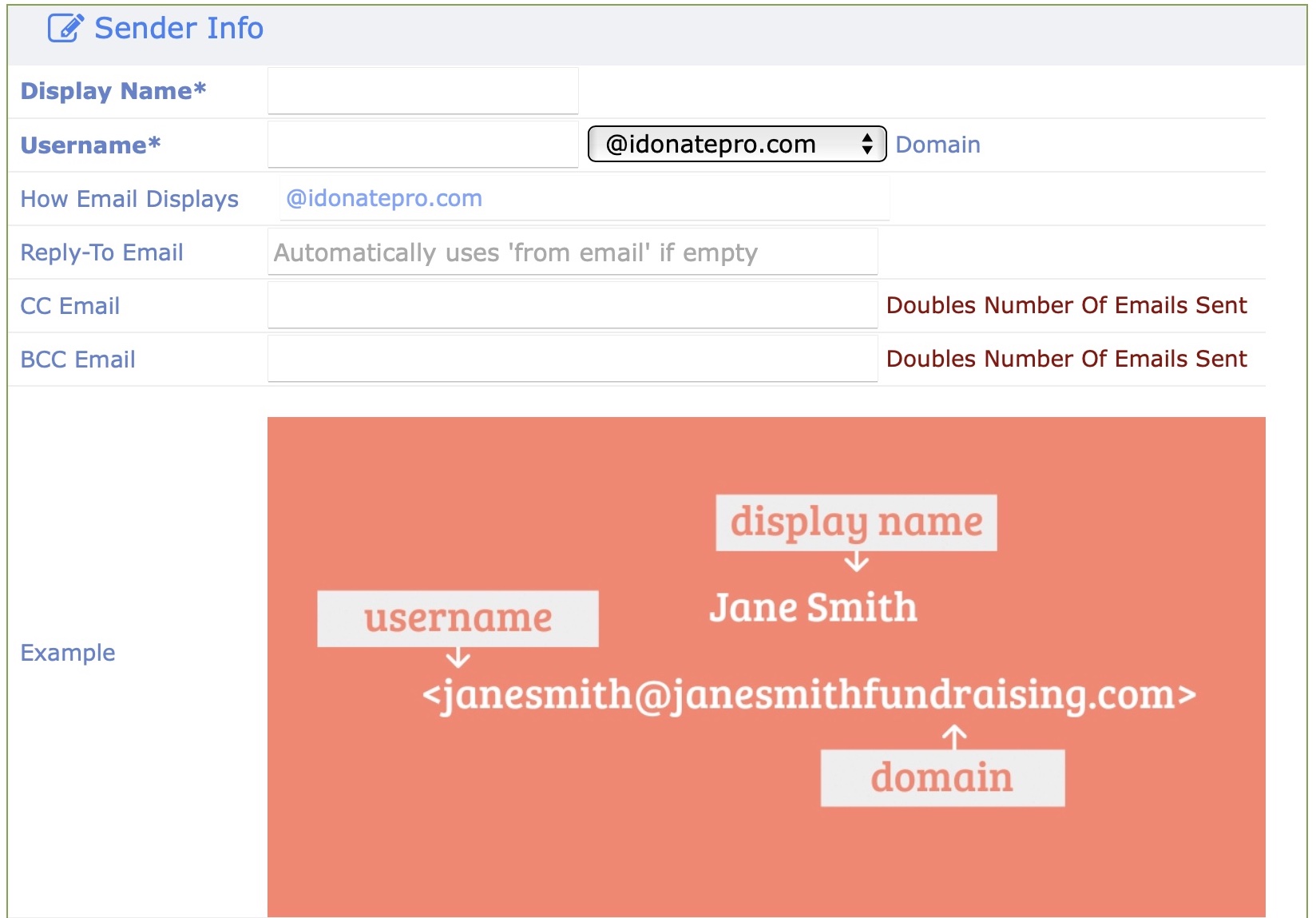Click the Display Name* label
Image resolution: width=1316 pixels, height=918 pixels.
coord(113,91)
